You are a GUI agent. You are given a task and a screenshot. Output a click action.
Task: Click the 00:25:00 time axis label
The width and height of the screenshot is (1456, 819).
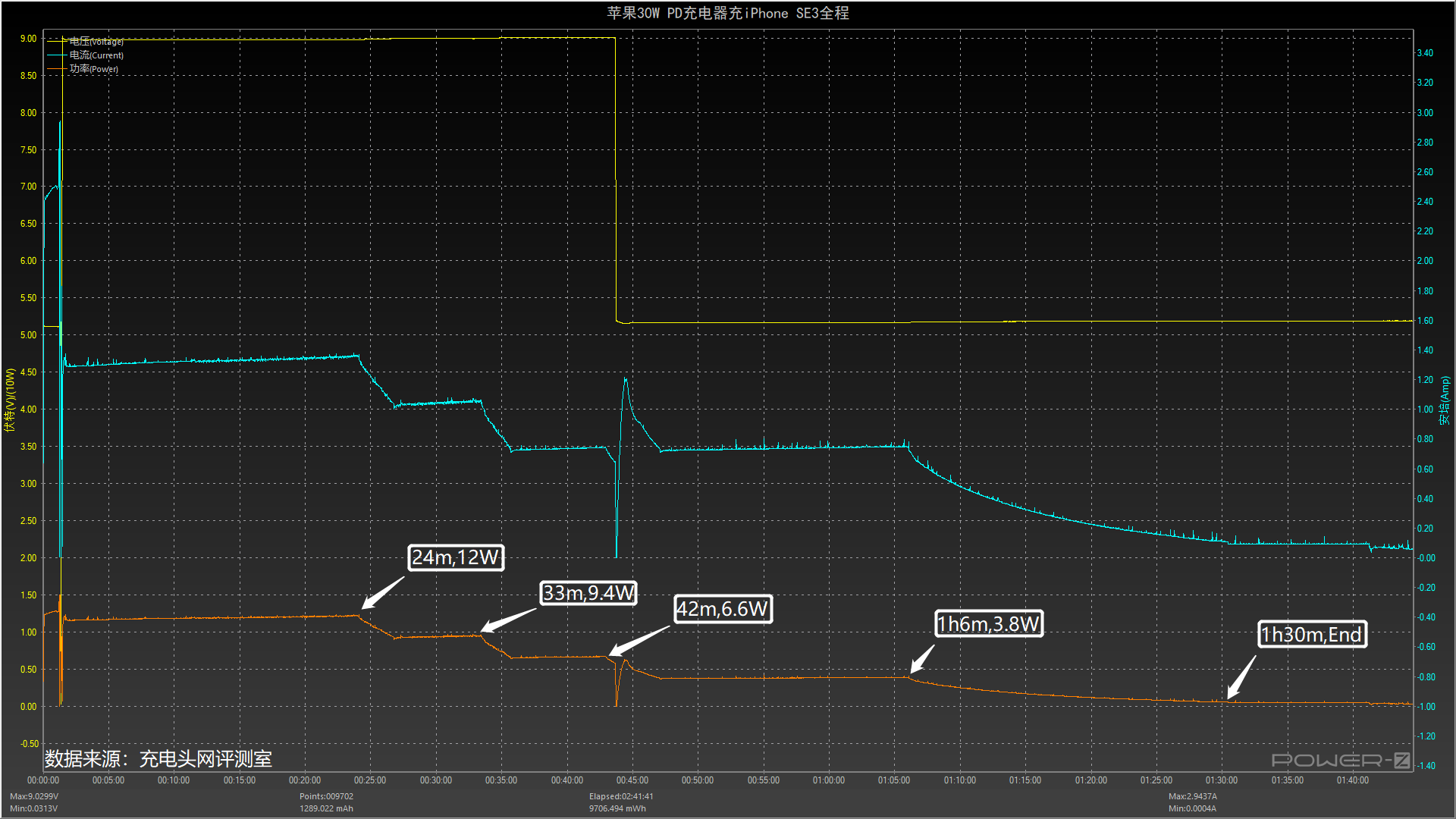click(x=370, y=780)
